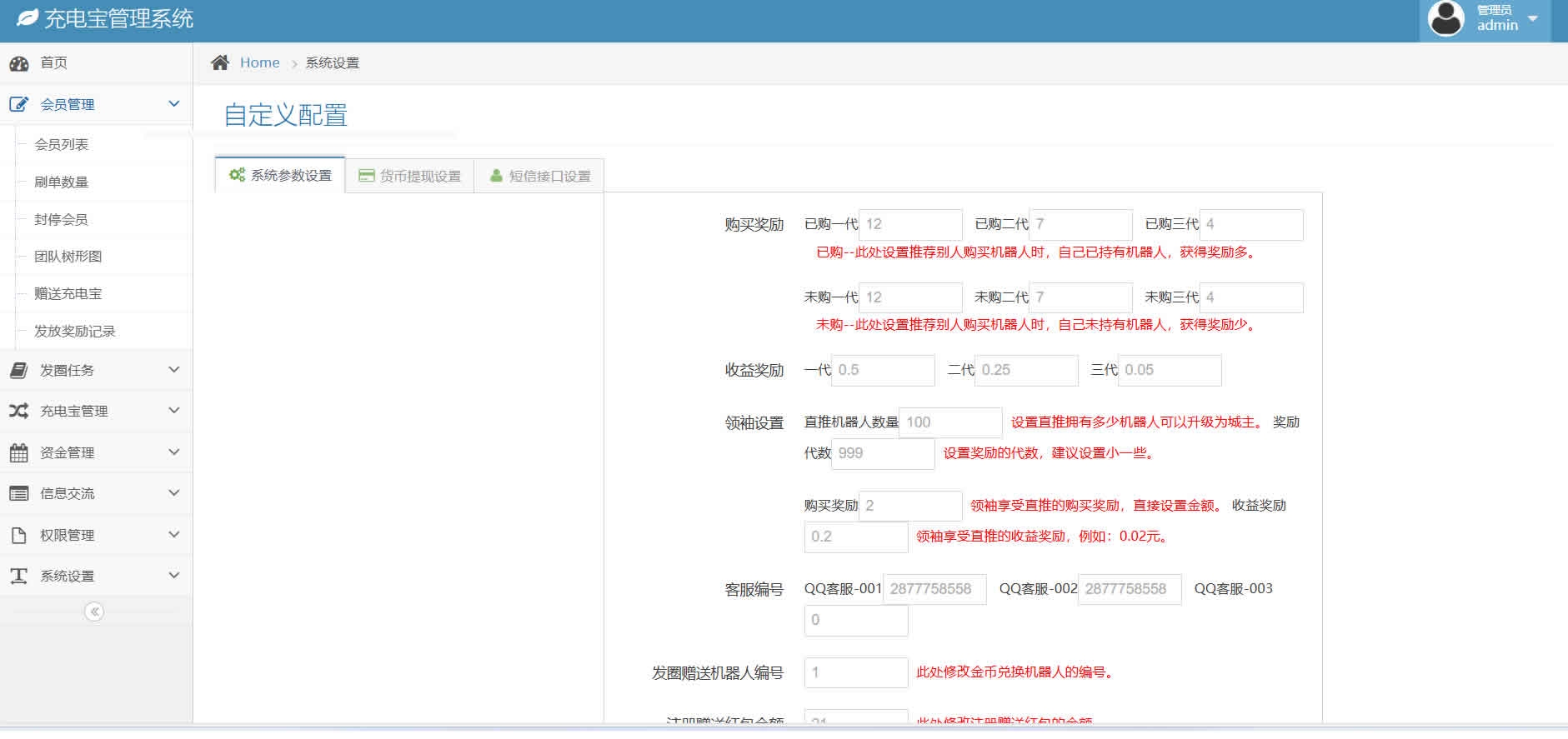
Task: Click the shuffle icon beside 充电宝管理
Action: pos(18,412)
